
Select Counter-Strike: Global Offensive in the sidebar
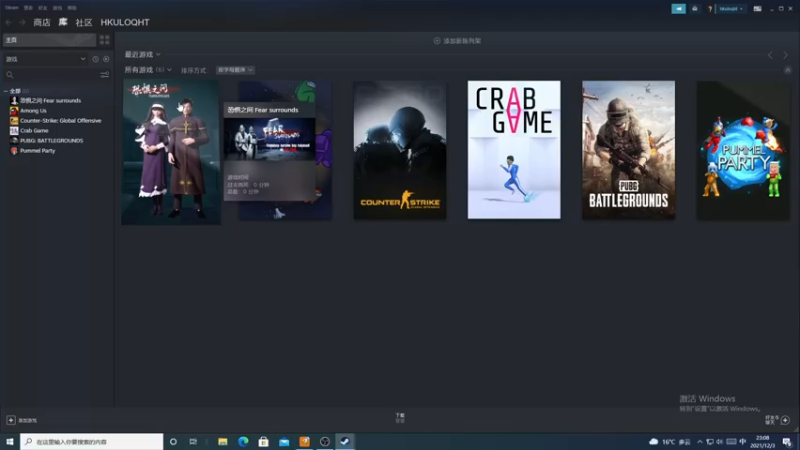click(x=60, y=120)
